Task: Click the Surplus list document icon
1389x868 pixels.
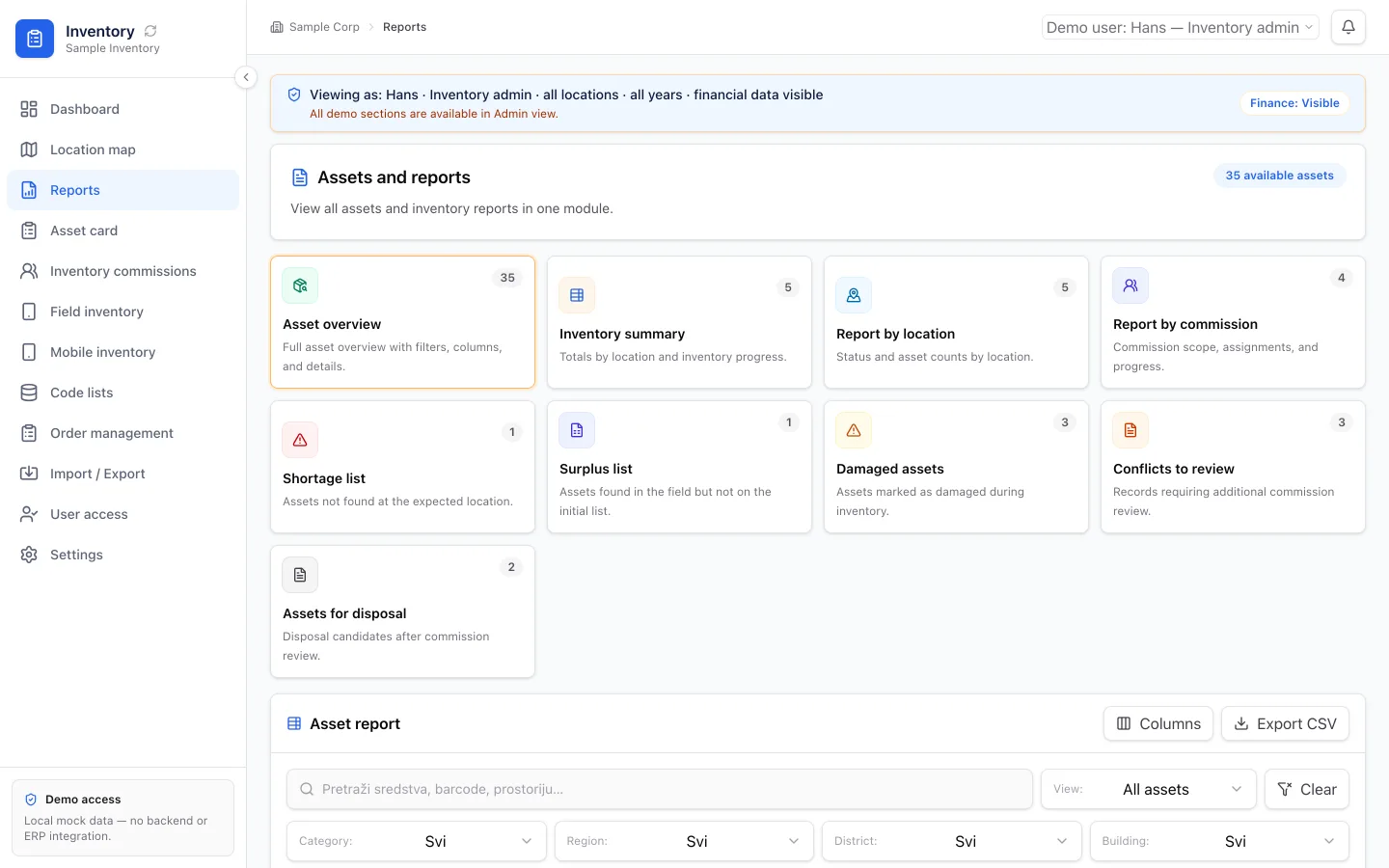Action: click(x=577, y=430)
